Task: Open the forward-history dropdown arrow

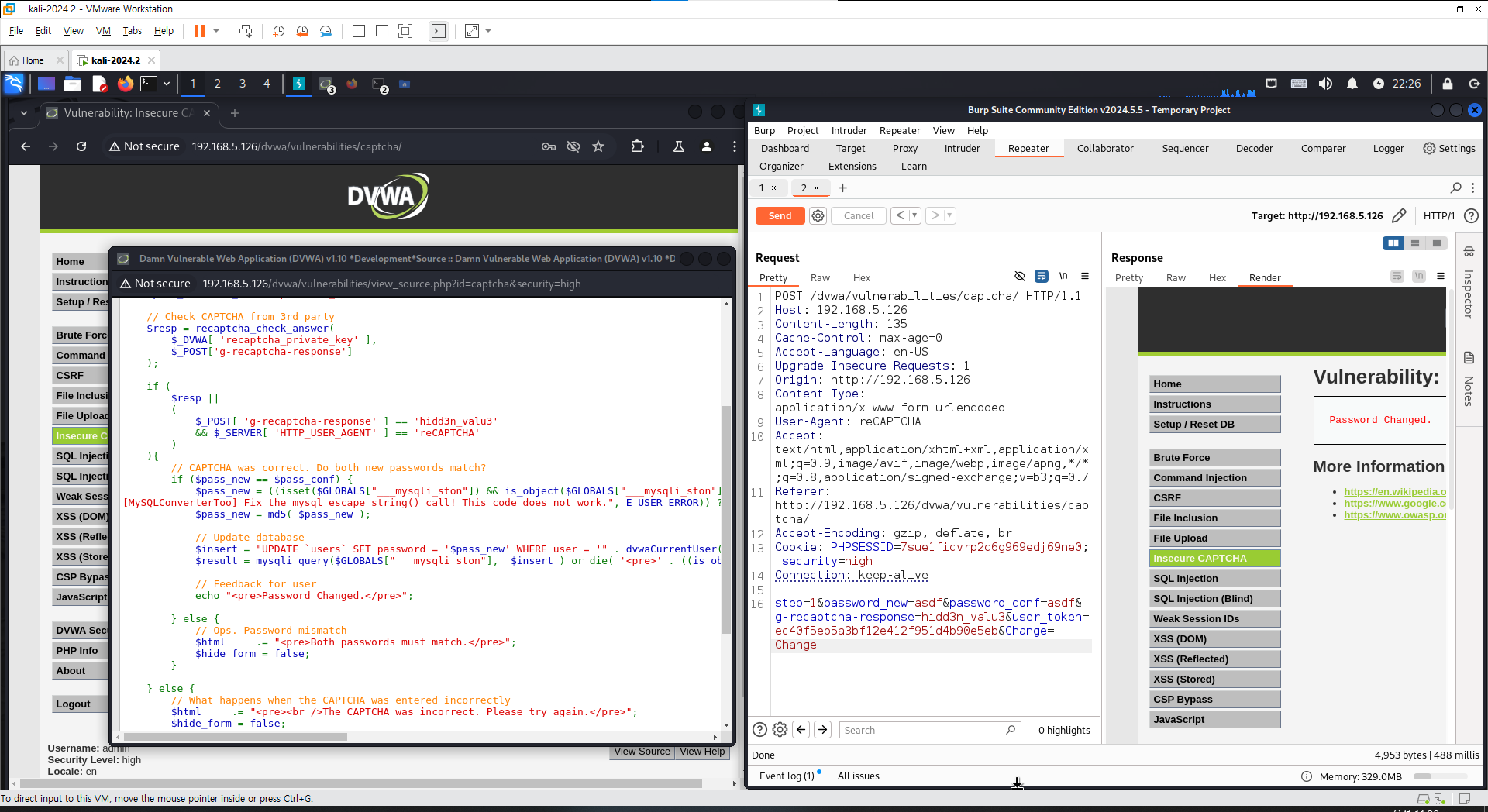Action: point(949,215)
